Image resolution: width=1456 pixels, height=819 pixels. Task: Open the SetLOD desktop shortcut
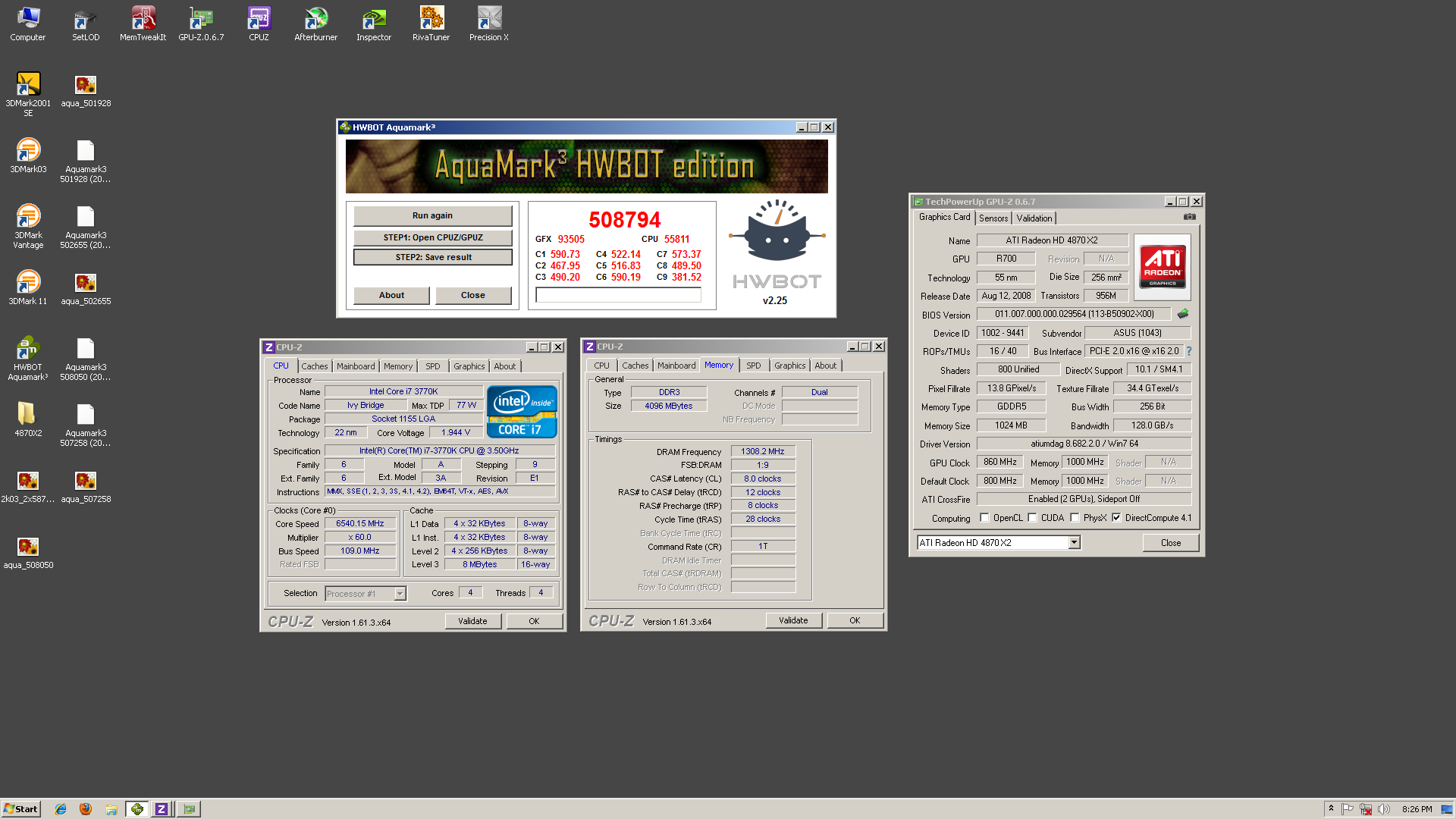(x=86, y=23)
